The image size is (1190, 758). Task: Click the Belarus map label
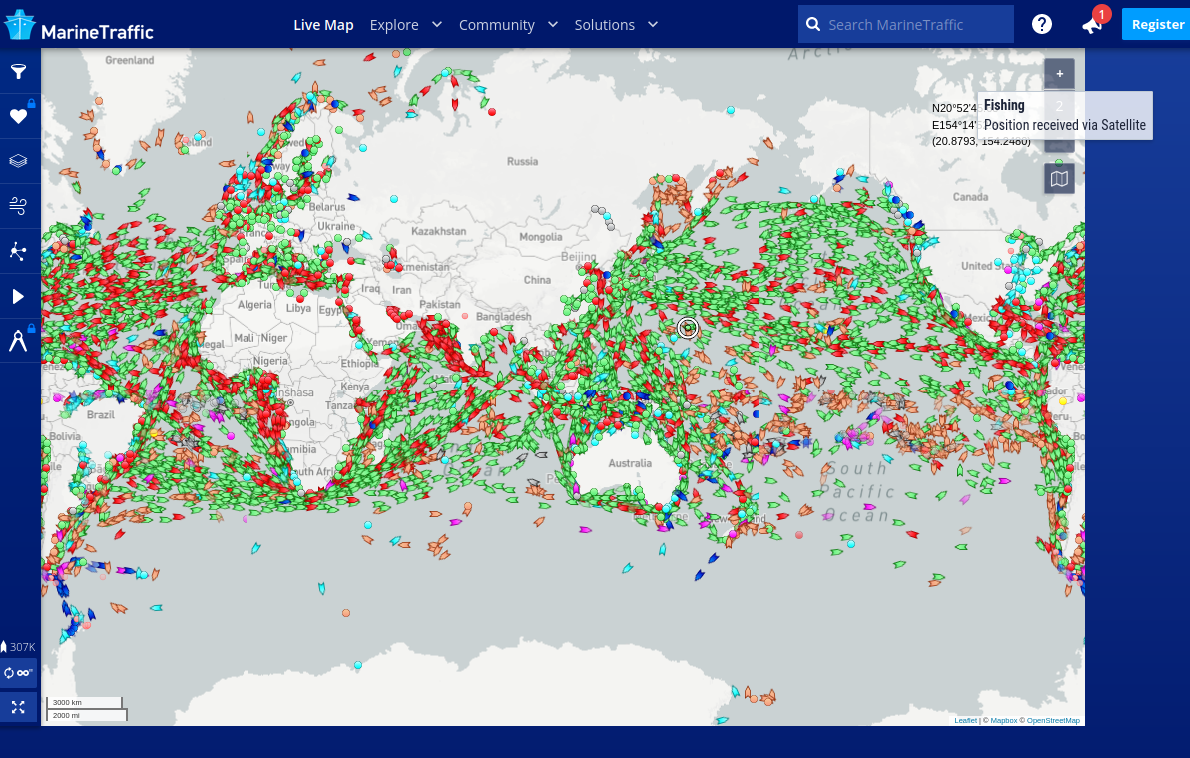click(x=326, y=206)
